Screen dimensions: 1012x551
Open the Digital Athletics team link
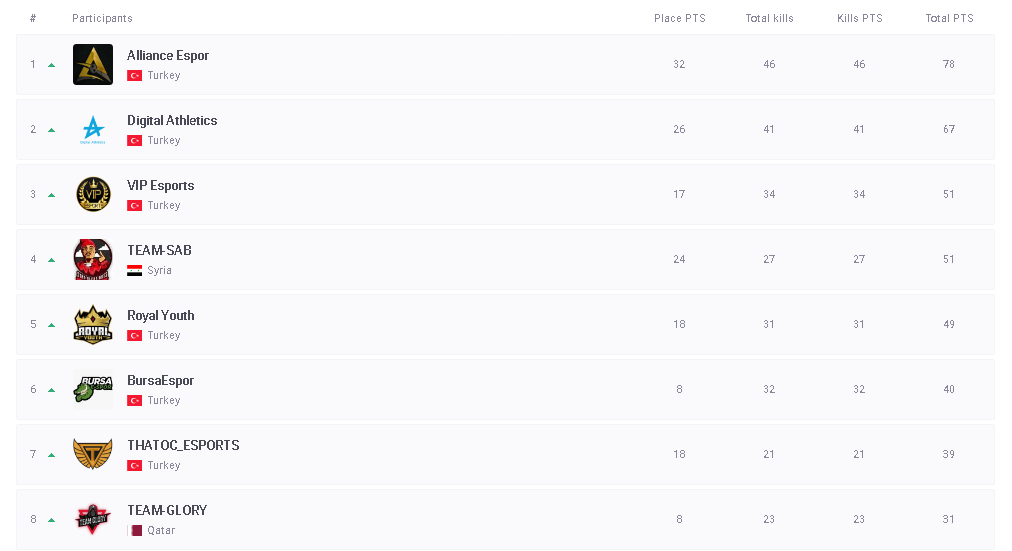(172, 121)
